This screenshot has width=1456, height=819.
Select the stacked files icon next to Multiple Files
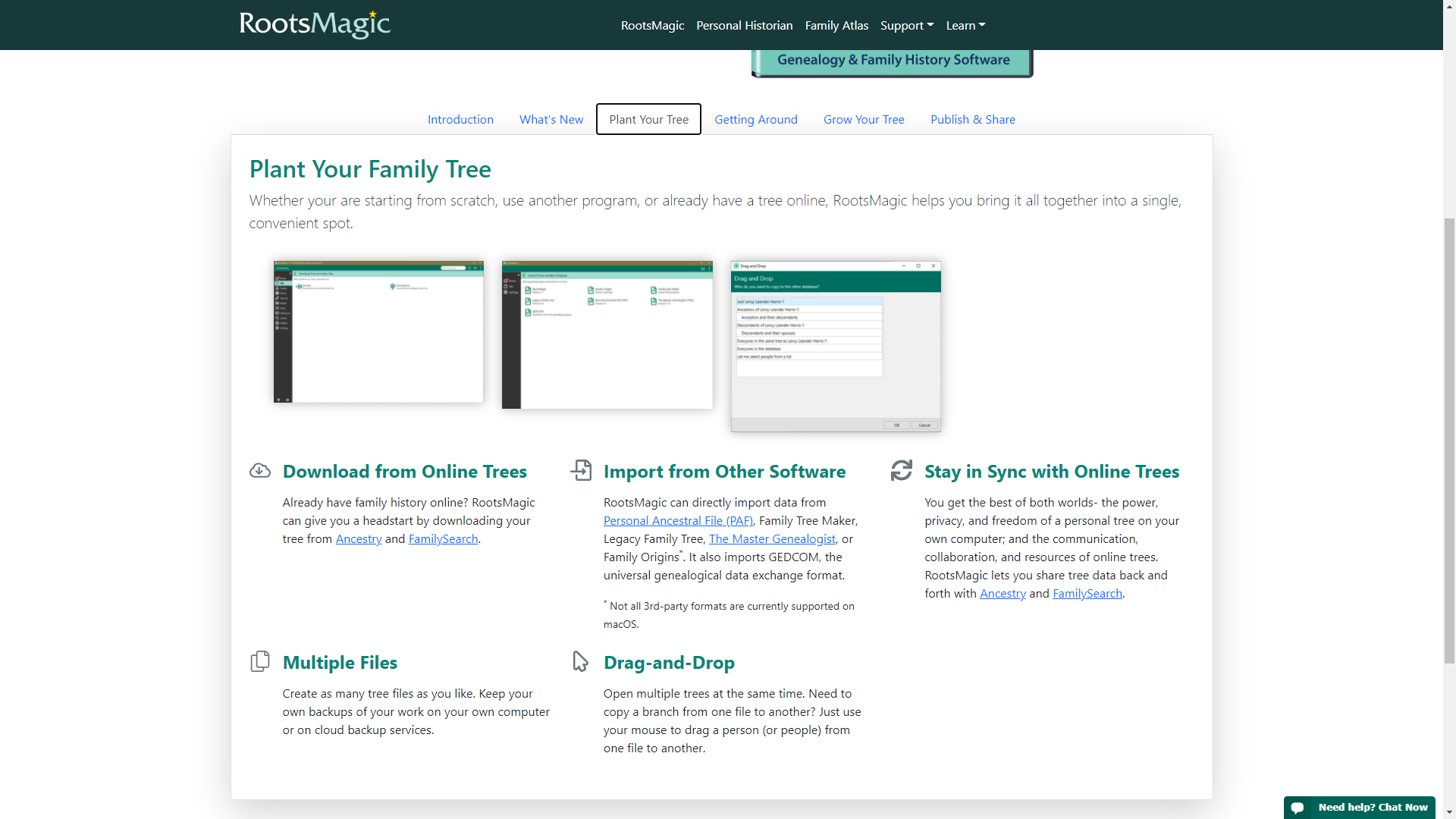(260, 661)
